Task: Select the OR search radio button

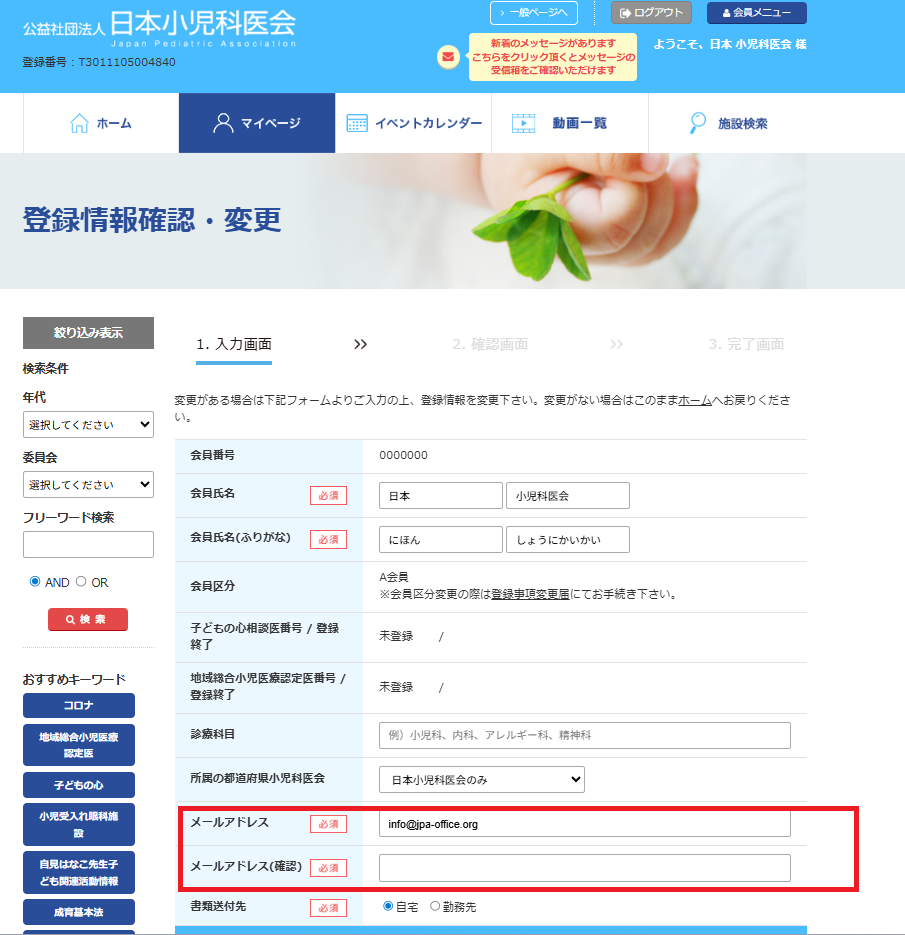Action: tap(82, 582)
